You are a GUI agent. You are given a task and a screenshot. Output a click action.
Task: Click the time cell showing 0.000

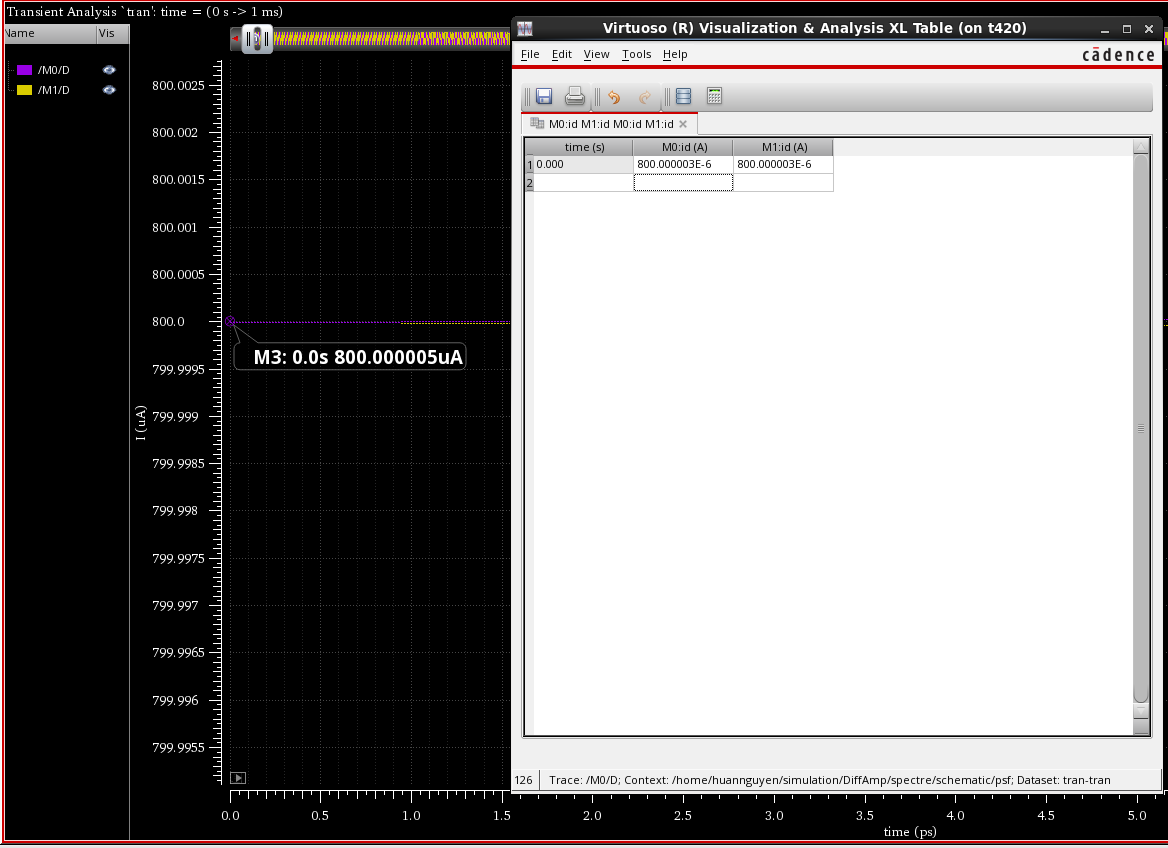click(583, 165)
